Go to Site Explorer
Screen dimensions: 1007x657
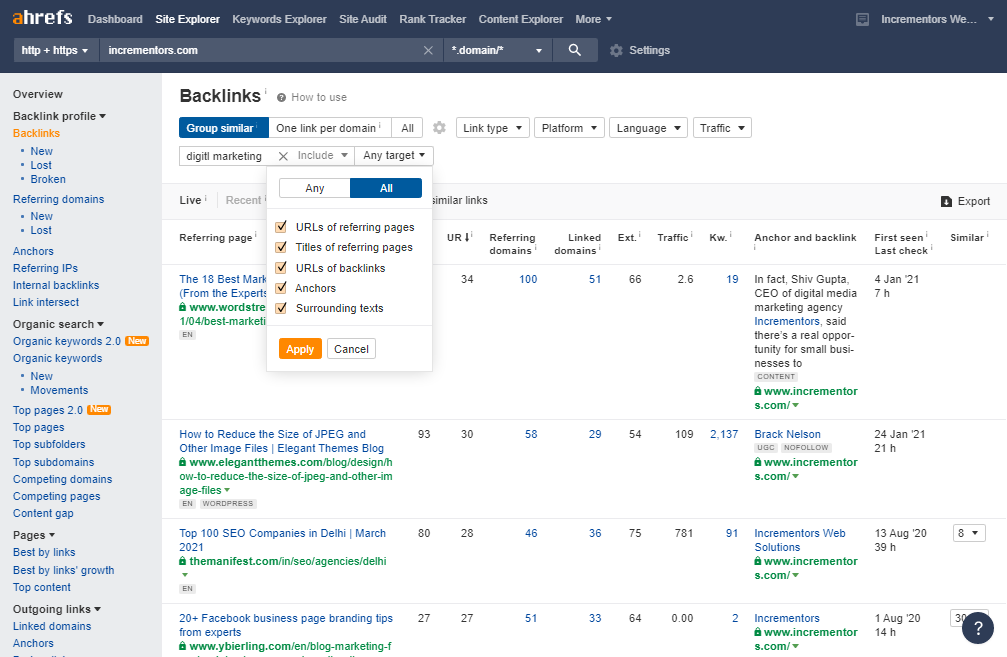tap(188, 19)
